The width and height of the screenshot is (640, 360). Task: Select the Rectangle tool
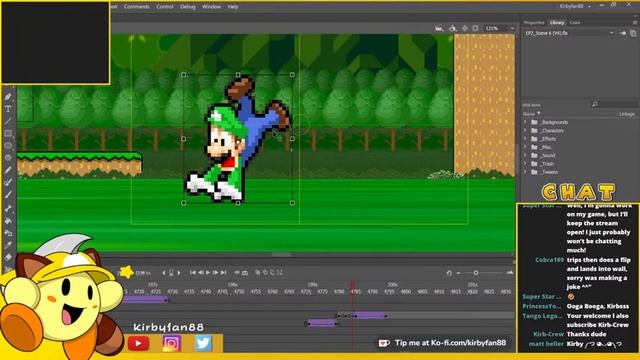8,133
